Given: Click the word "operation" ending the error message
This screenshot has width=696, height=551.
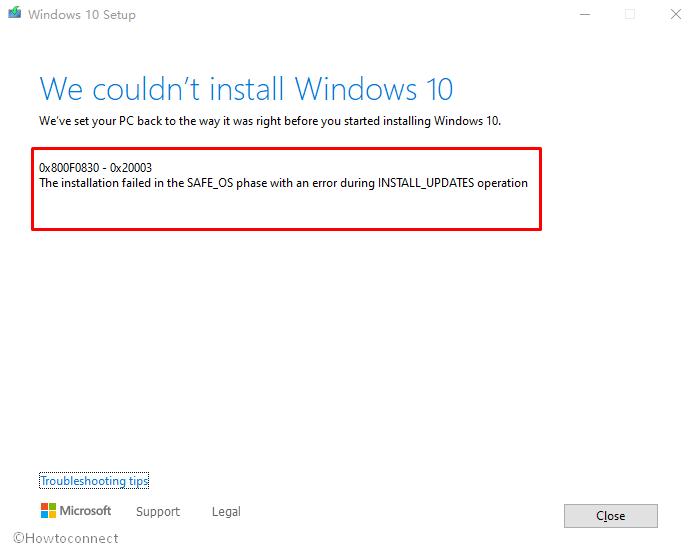Looking at the screenshot, I should pyautogui.click(x=502, y=183).
